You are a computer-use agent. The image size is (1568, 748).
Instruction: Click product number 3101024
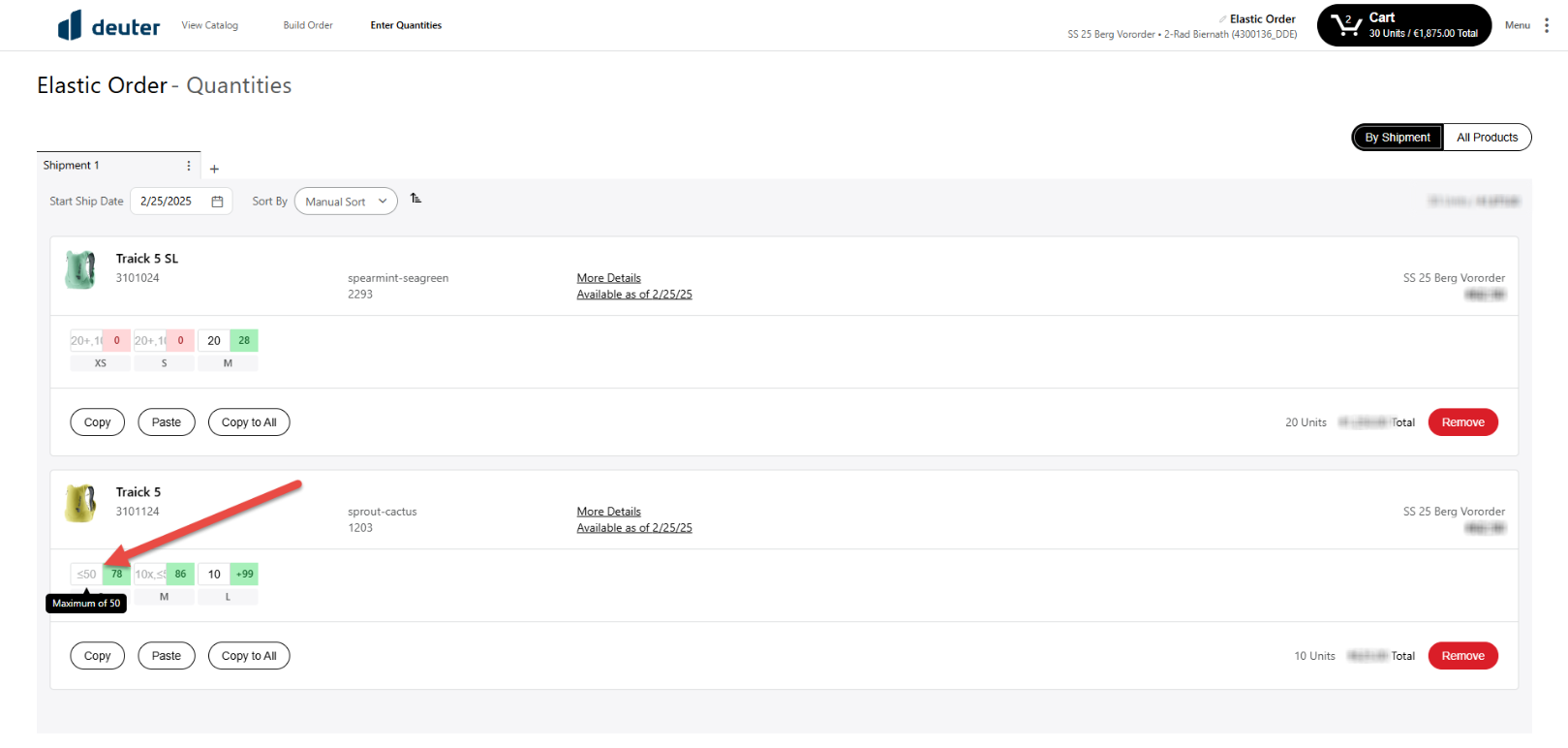138,278
